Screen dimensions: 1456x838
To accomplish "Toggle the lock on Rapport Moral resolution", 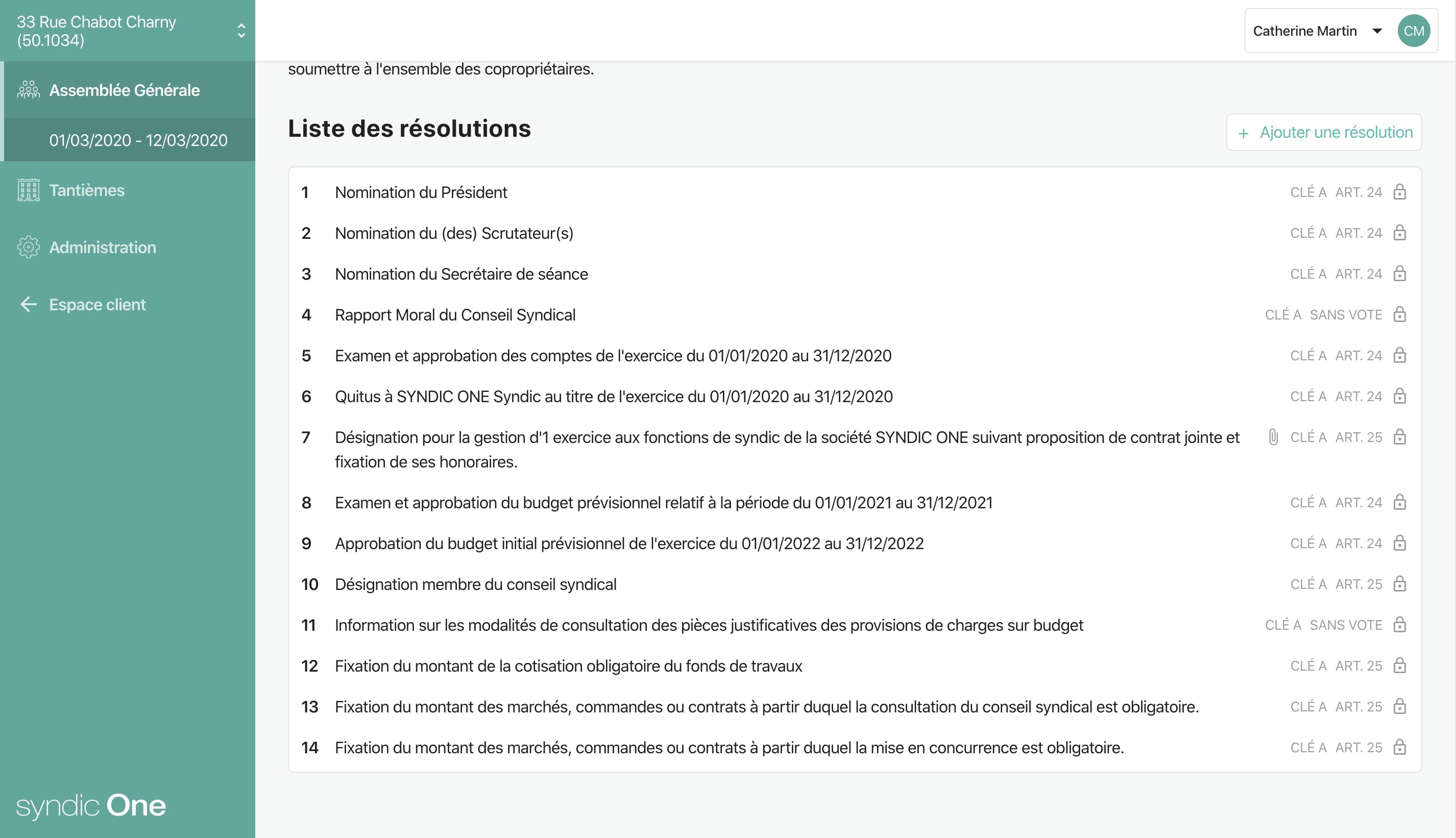I will [x=1399, y=315].
